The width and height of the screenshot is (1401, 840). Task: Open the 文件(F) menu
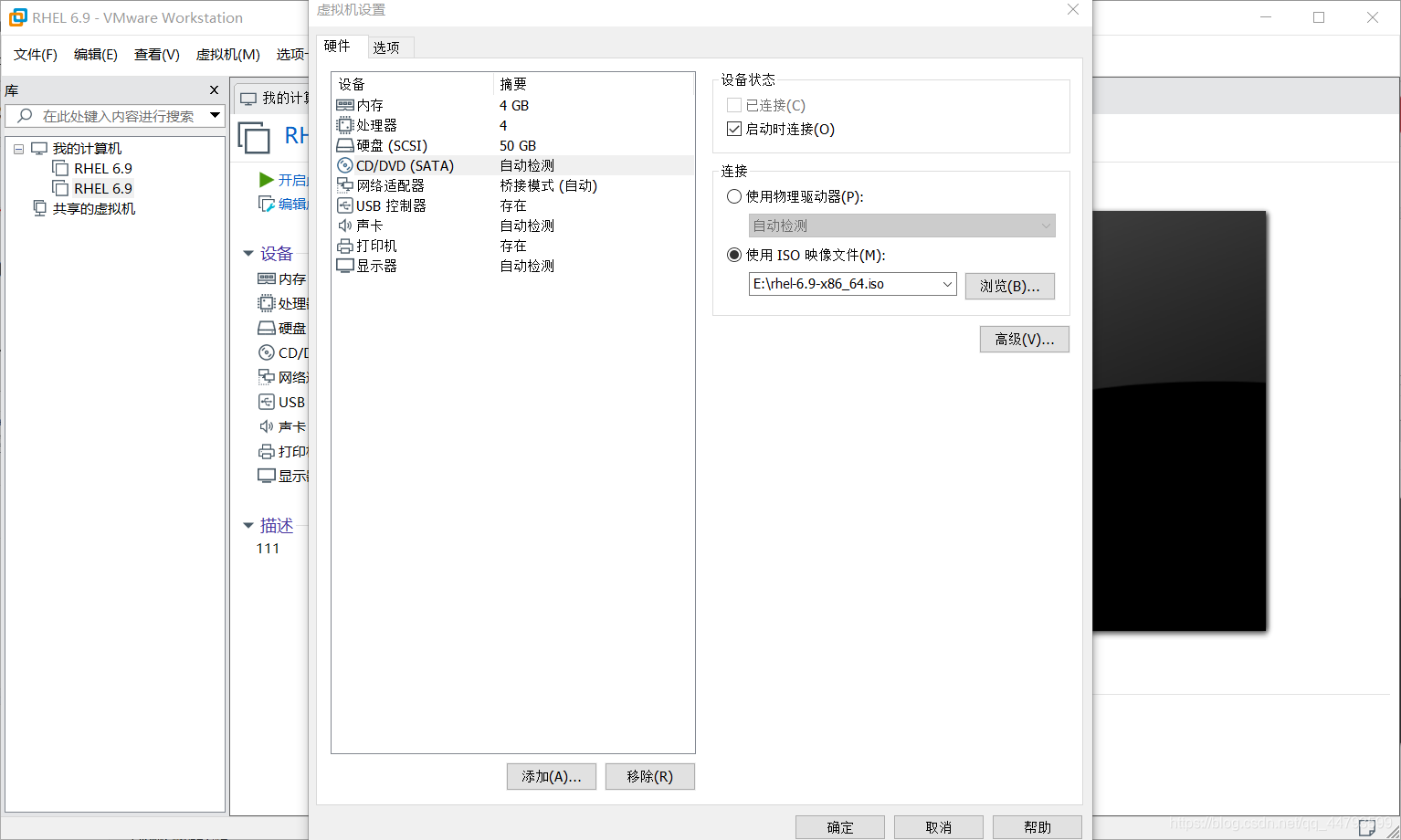36,55
